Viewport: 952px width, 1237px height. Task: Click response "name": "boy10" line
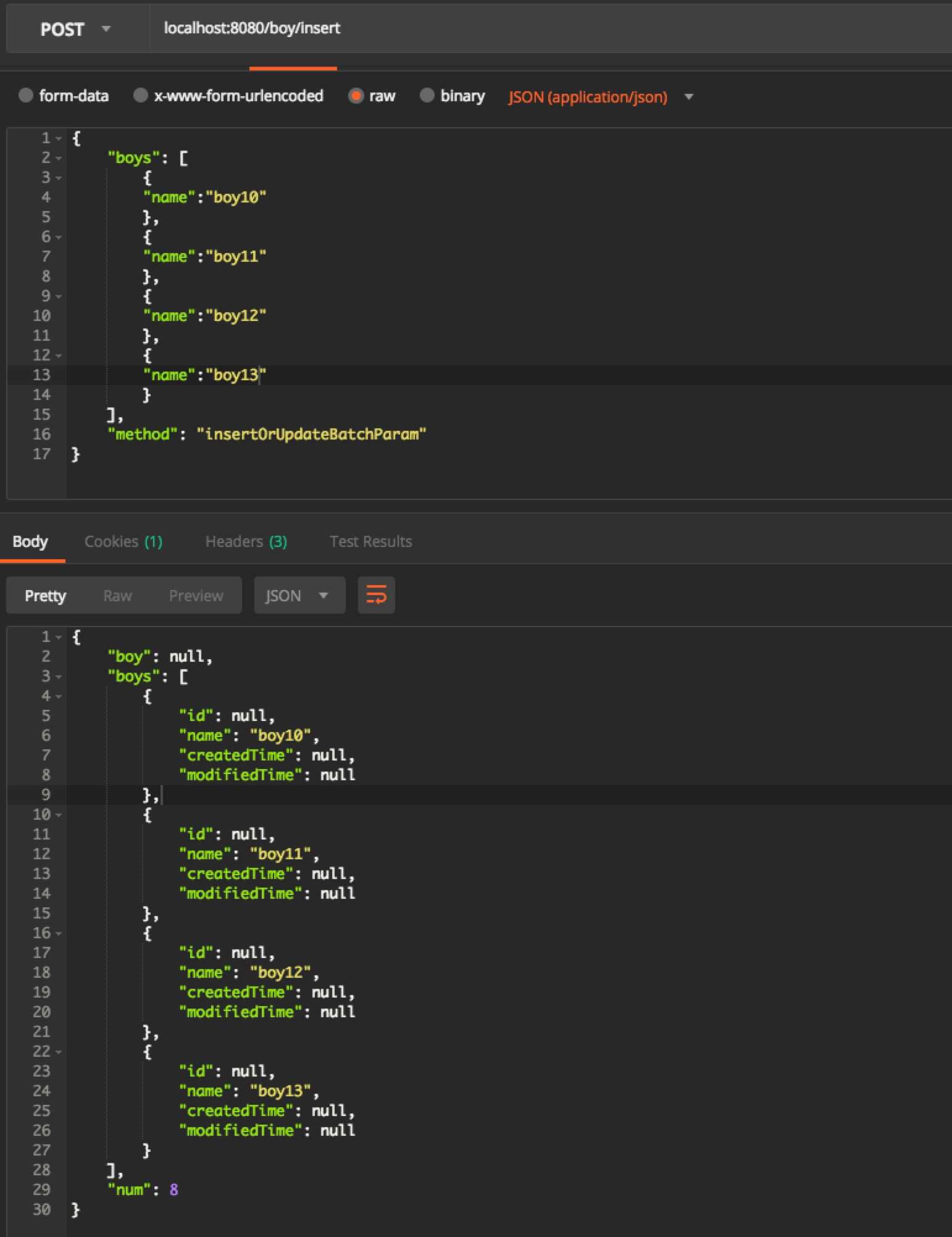[x=249, y=736]
